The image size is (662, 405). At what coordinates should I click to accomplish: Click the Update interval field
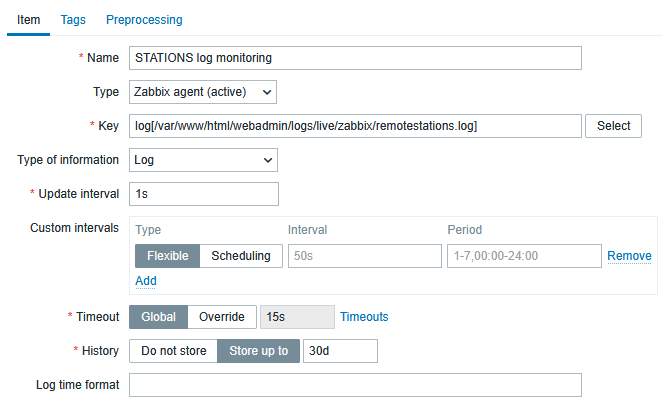tap(203, 194)
